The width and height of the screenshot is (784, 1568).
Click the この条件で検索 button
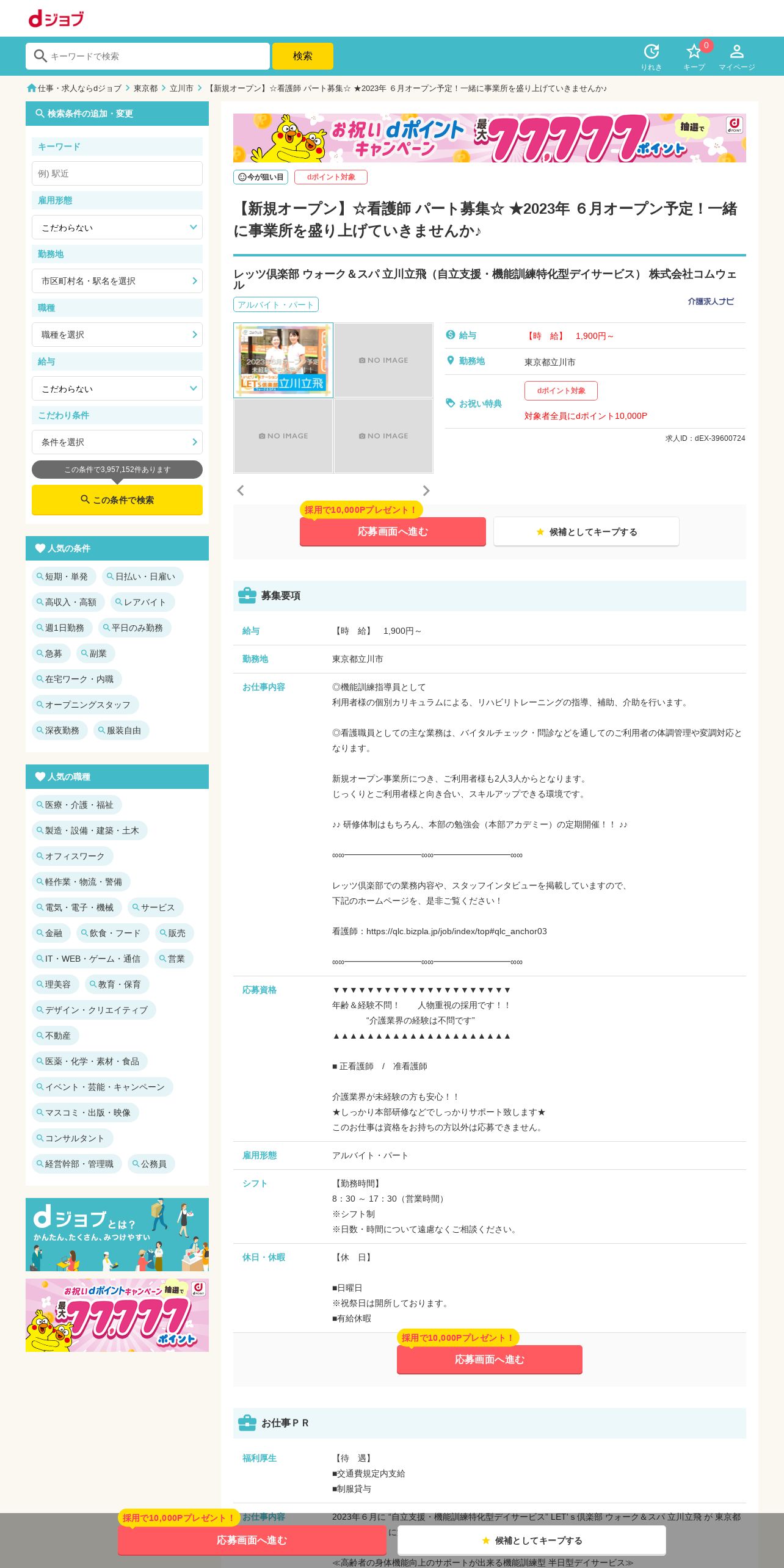[117, 499]
